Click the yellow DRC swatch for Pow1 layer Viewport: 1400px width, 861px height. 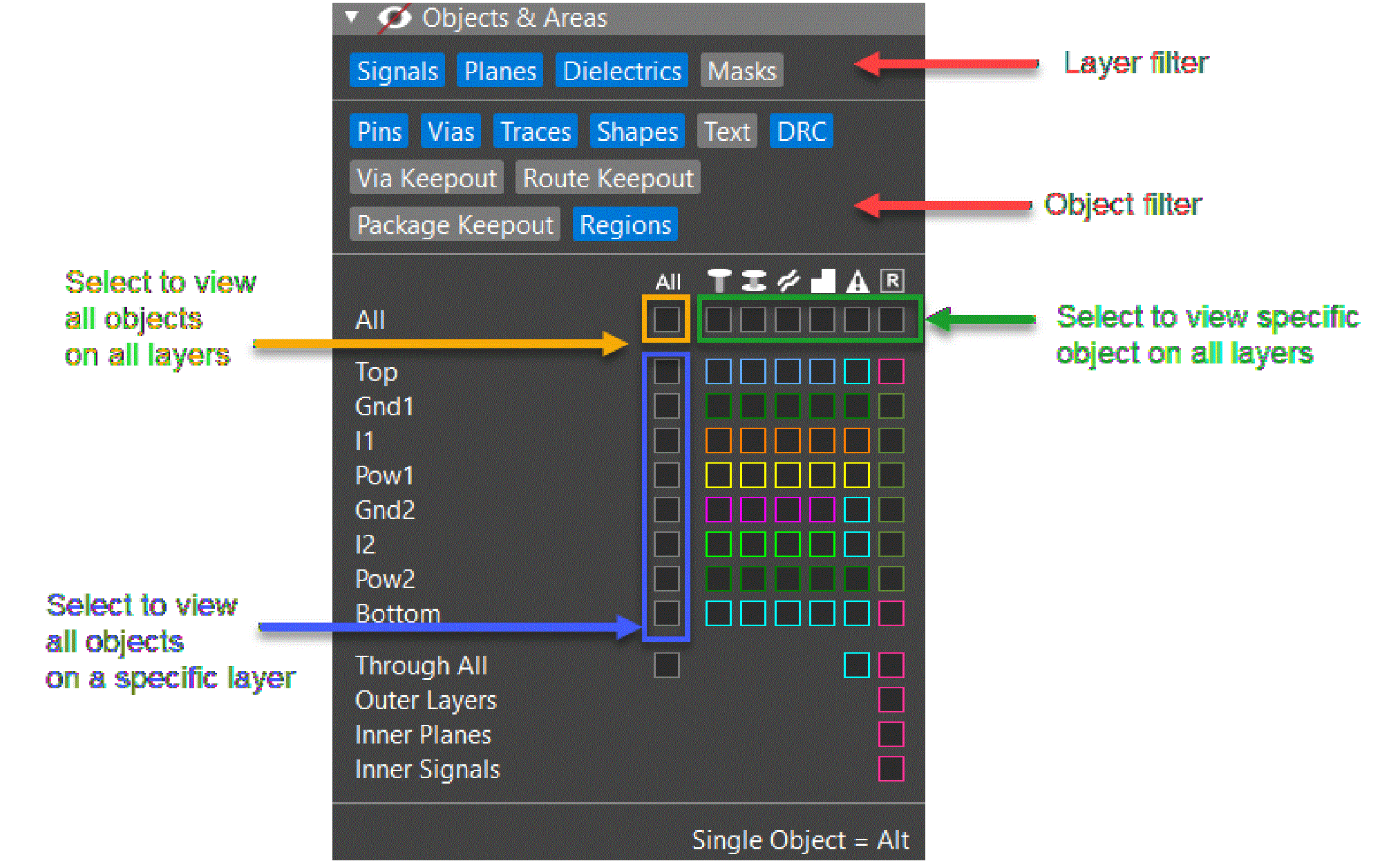(857, 475)
